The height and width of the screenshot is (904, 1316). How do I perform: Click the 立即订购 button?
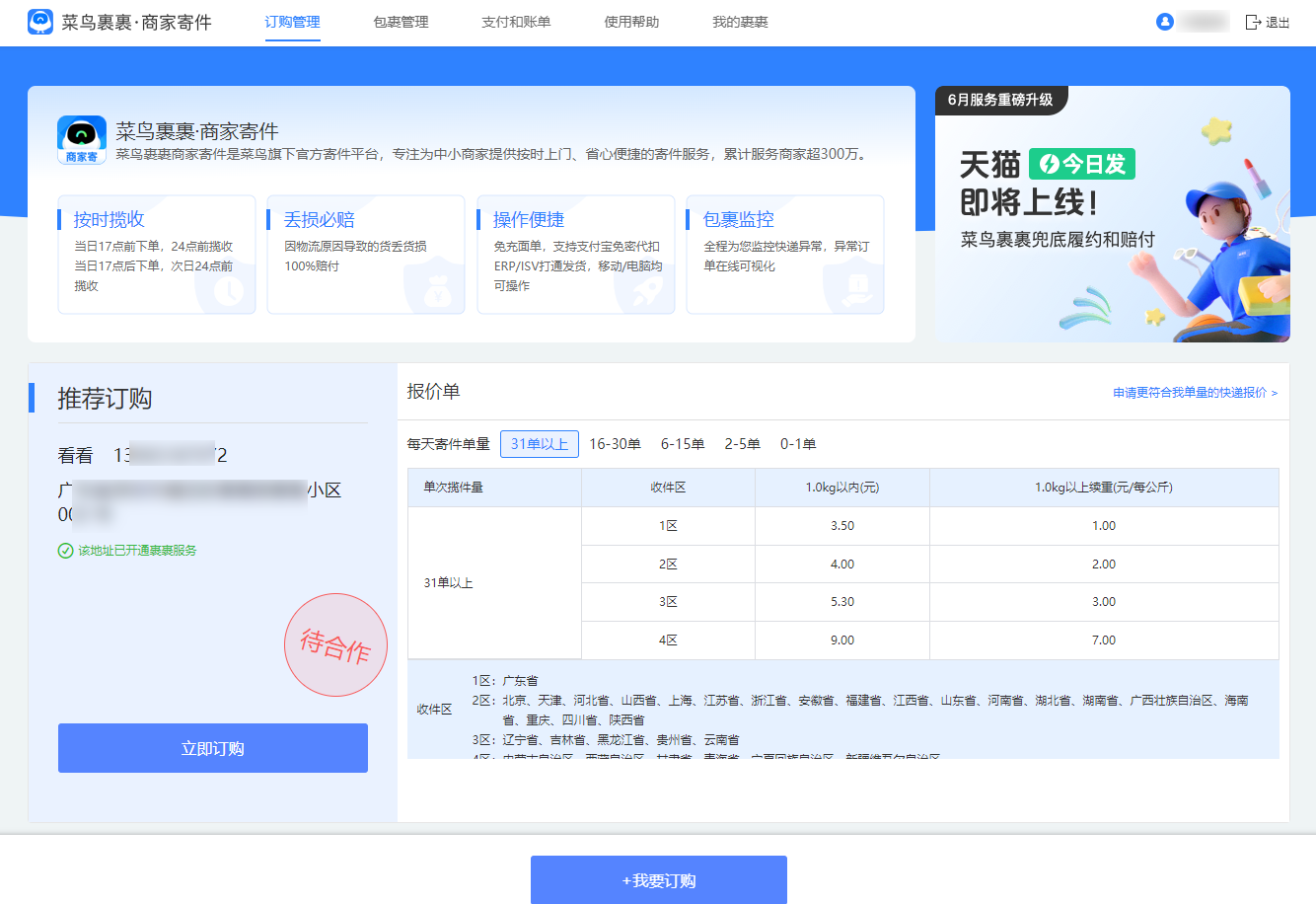pyautogui.click(x=213, y=748)
